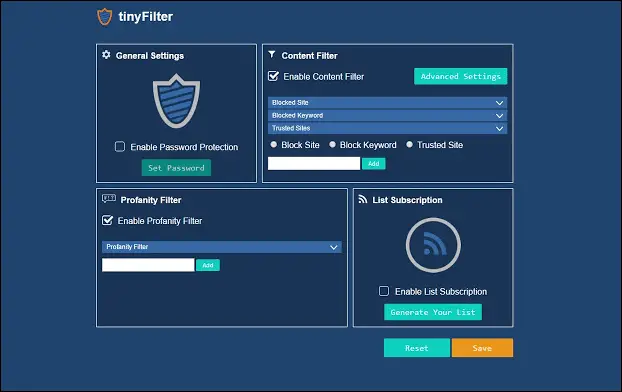Image resolution: width=622 pixels, height=392 pixels.
Task: Click the General Settings heading
Action: click(x=150, y=56)
